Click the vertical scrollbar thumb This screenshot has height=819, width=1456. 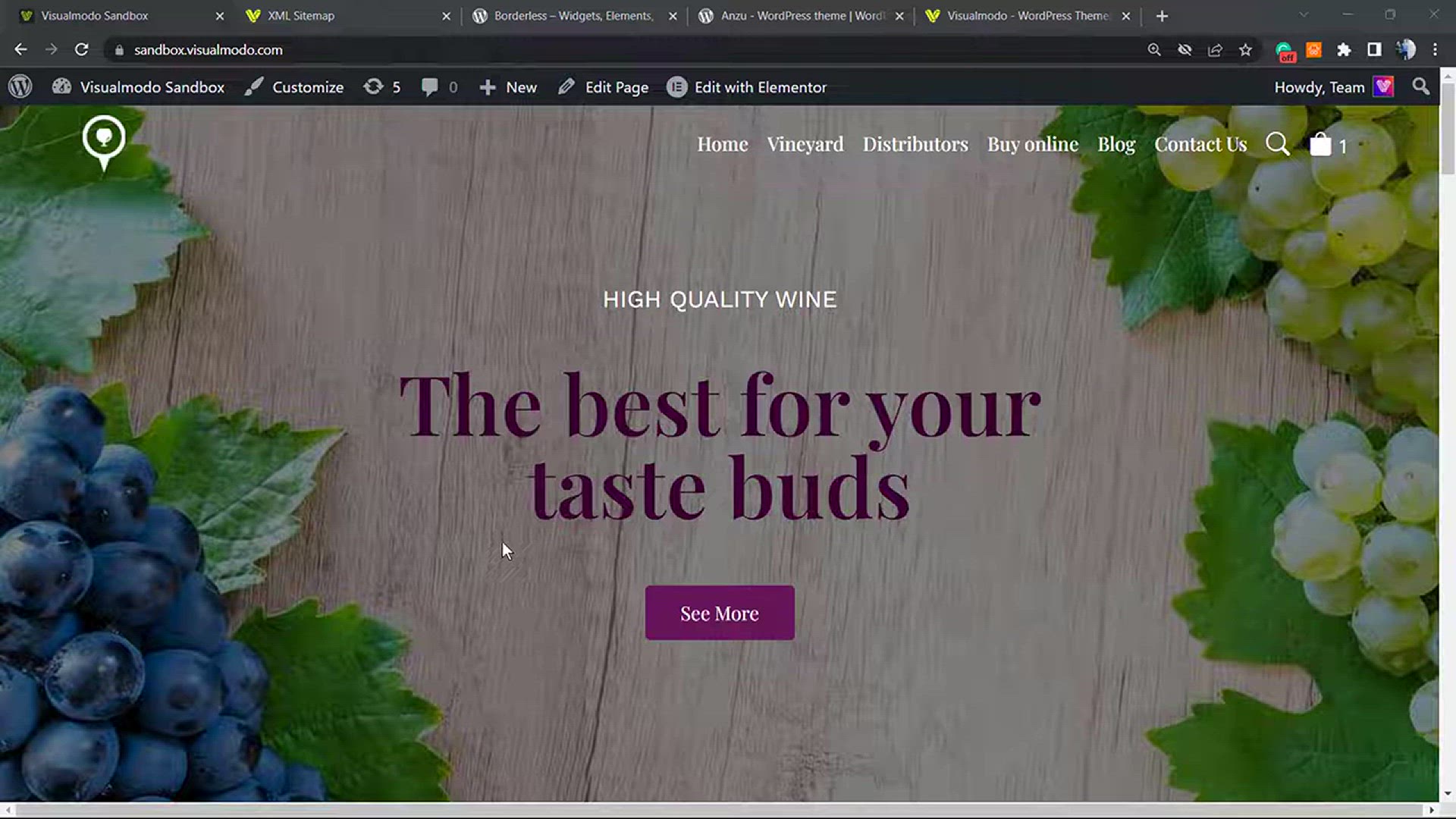pos(1448,127)
